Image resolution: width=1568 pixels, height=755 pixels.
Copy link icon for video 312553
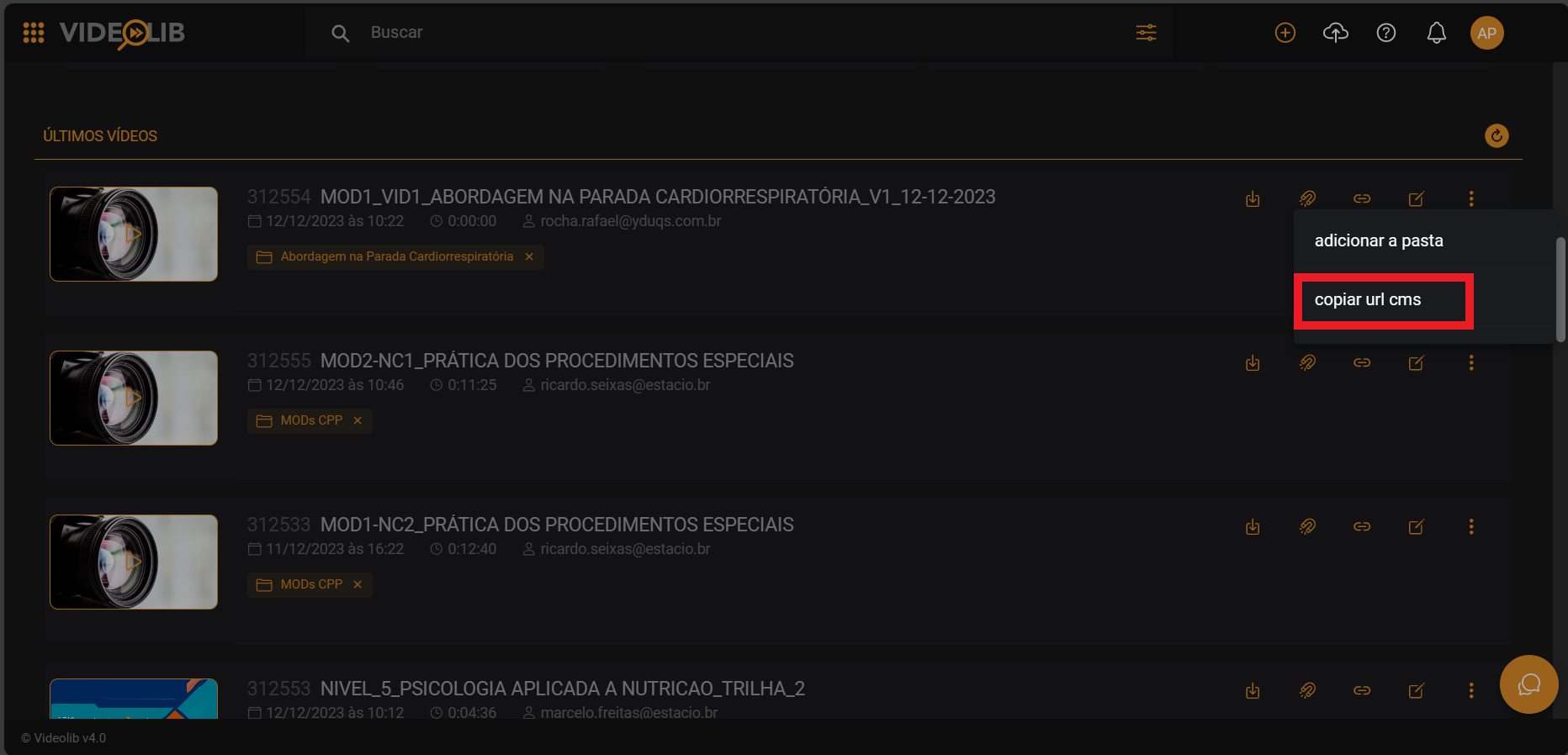[x=1362, y=690]
